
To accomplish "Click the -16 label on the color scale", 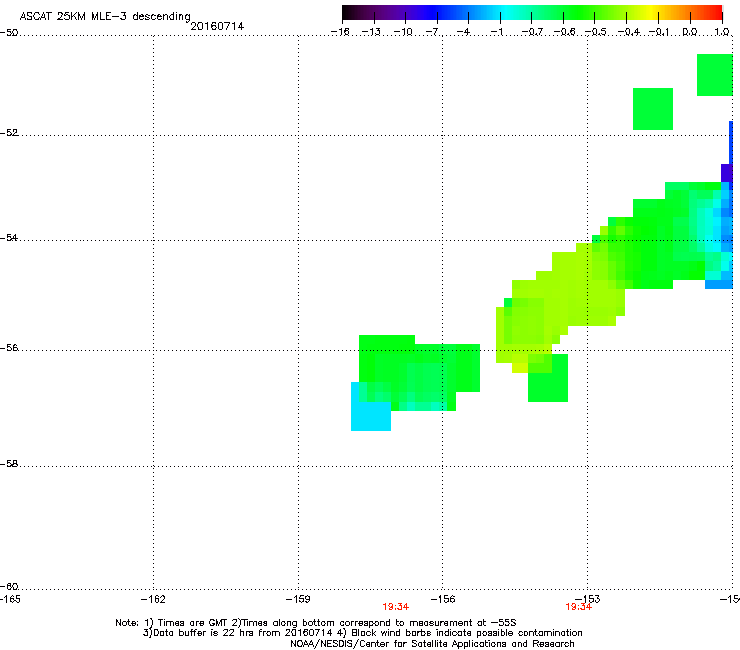I will pyautogui.click(x=340, y=32).
